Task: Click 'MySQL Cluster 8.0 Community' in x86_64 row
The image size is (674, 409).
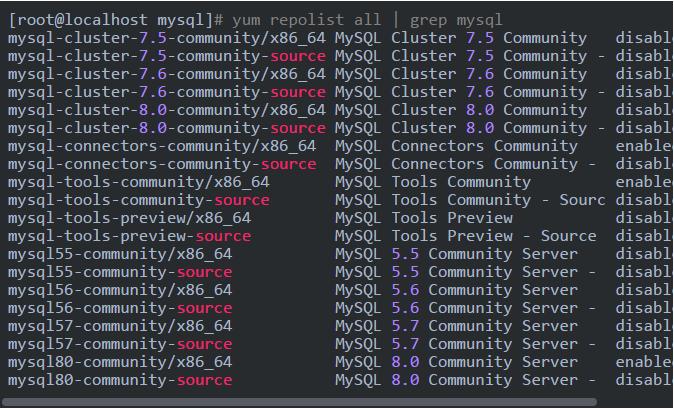Action: tap(461, 110)
